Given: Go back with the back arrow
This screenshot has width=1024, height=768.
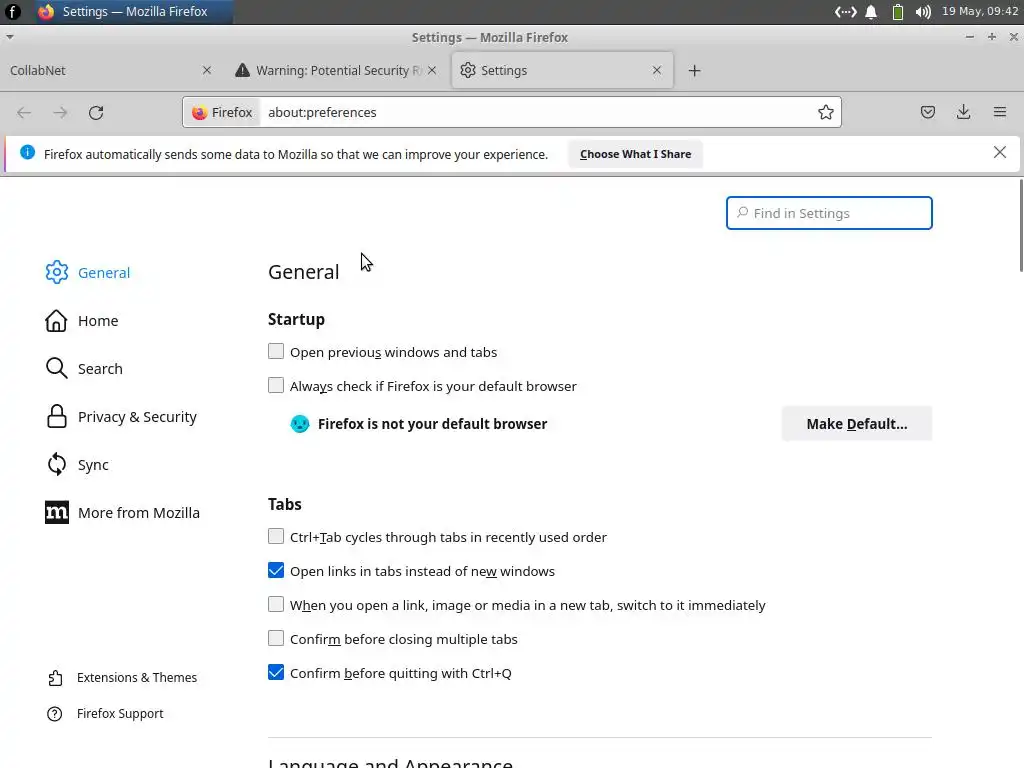Looking at the screenshot, I should pos(24,112).
